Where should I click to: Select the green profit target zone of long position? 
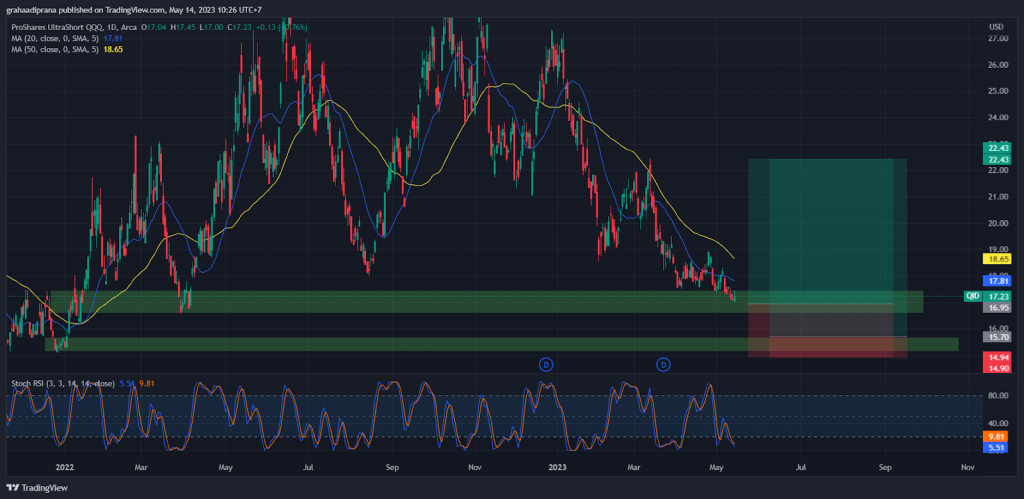click(827, 231)
